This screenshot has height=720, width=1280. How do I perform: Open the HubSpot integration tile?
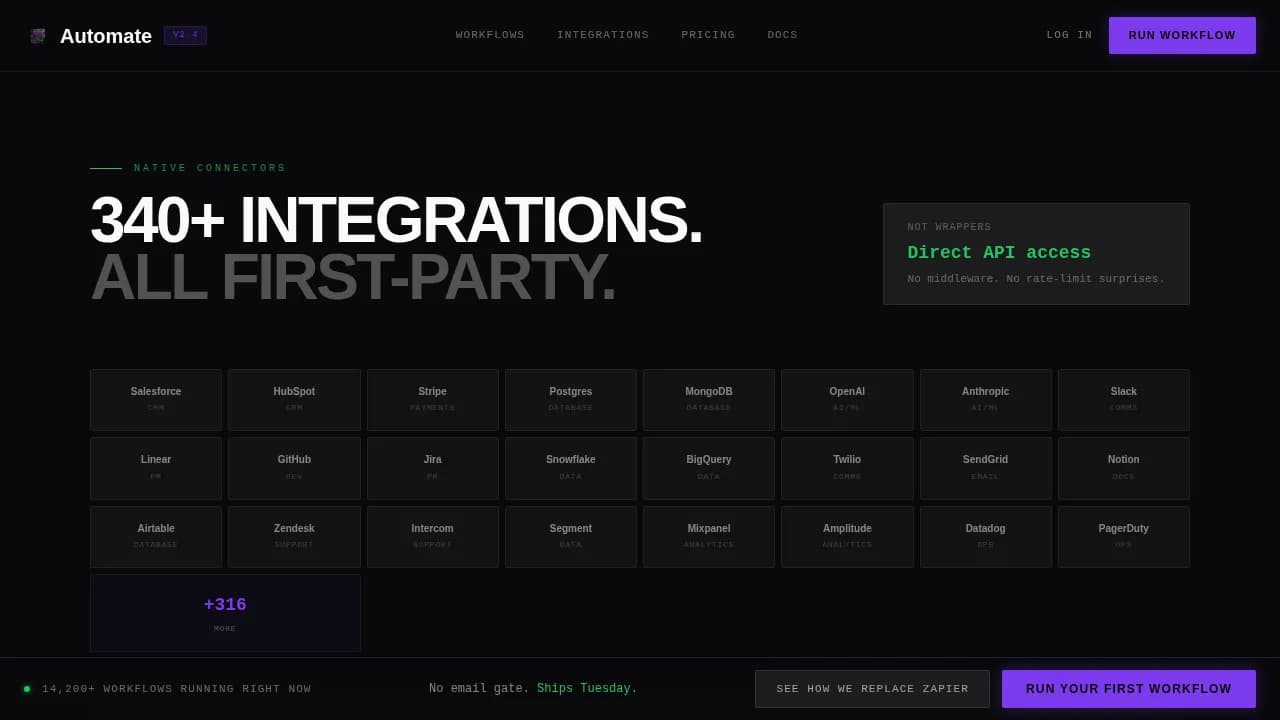pos(294,399)
